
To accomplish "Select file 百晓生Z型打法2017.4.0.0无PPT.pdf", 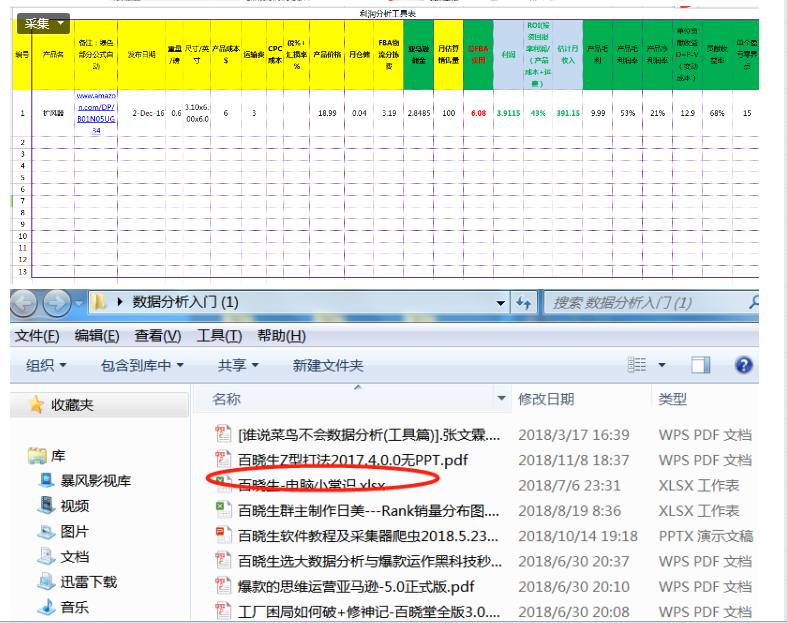I will (353, 460).
